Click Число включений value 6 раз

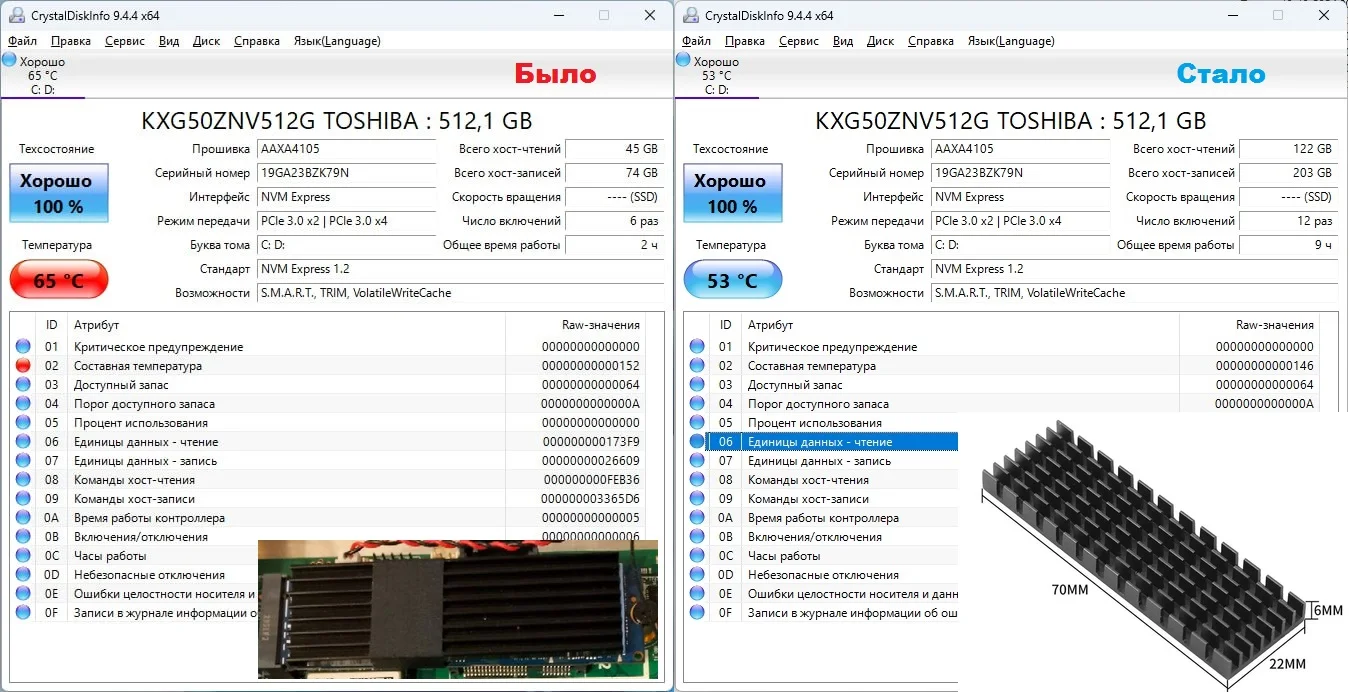pos(614,221)
